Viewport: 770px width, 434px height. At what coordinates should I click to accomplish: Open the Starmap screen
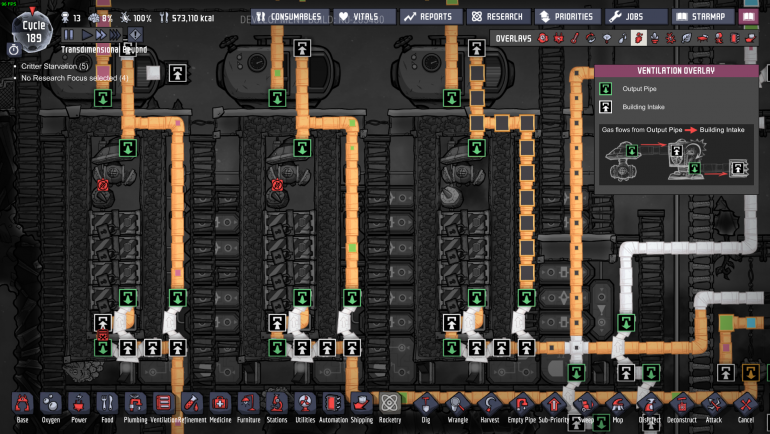click(x=703, y=17)
